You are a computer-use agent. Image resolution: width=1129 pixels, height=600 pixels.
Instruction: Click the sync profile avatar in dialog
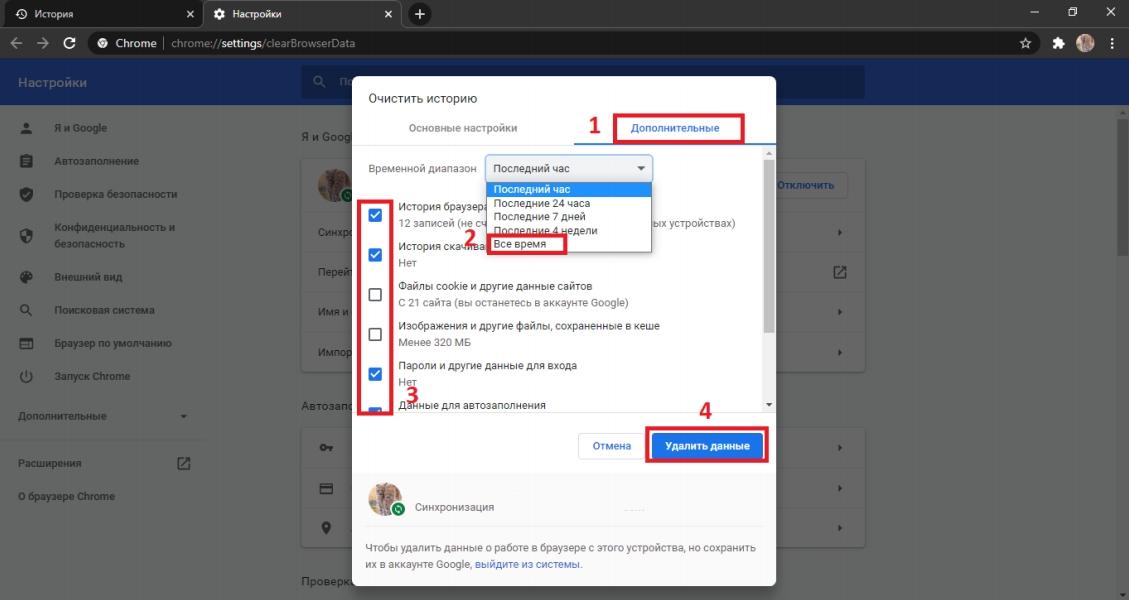[385, 499]
